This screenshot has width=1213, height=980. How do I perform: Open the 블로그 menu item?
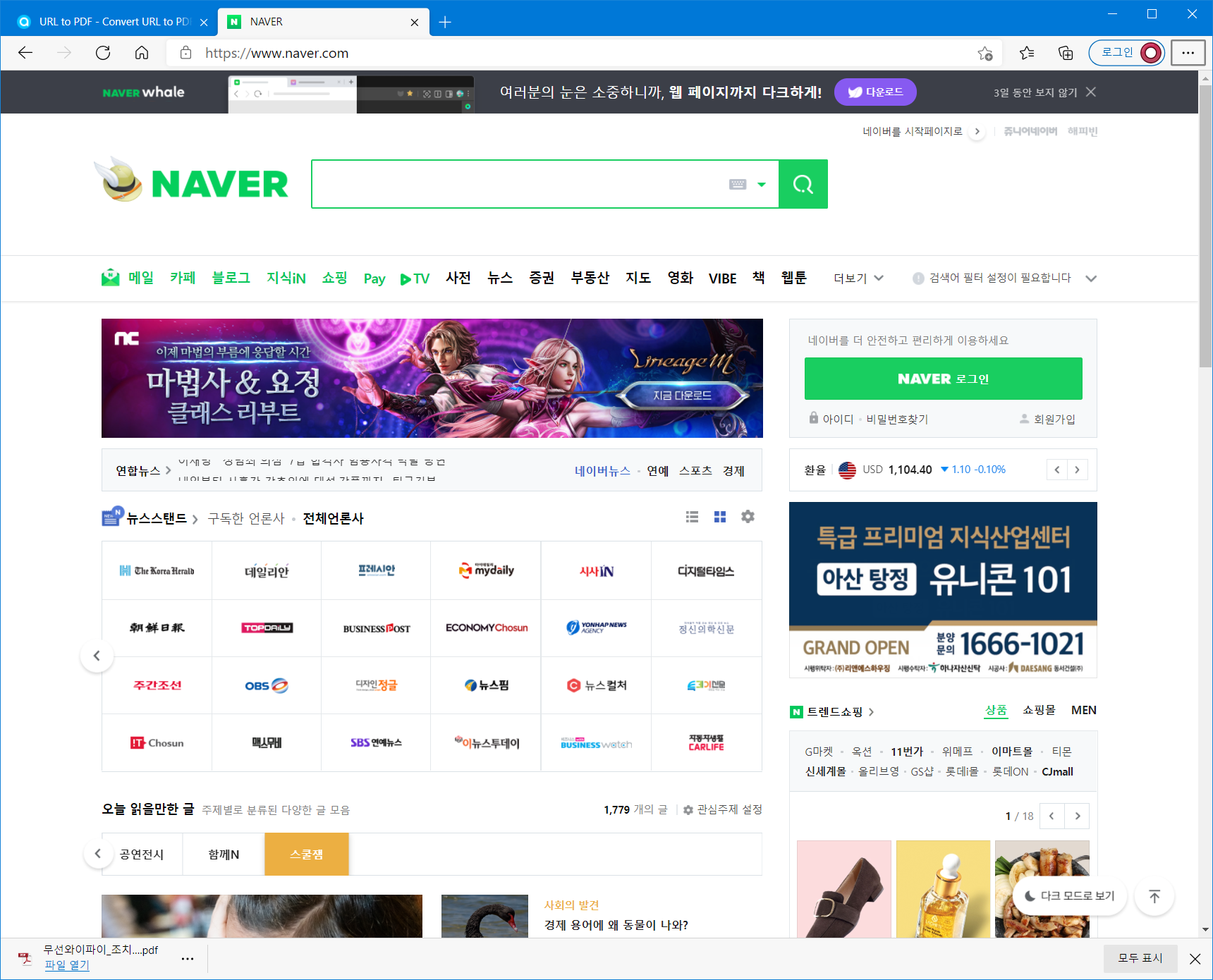pos(231,278)
